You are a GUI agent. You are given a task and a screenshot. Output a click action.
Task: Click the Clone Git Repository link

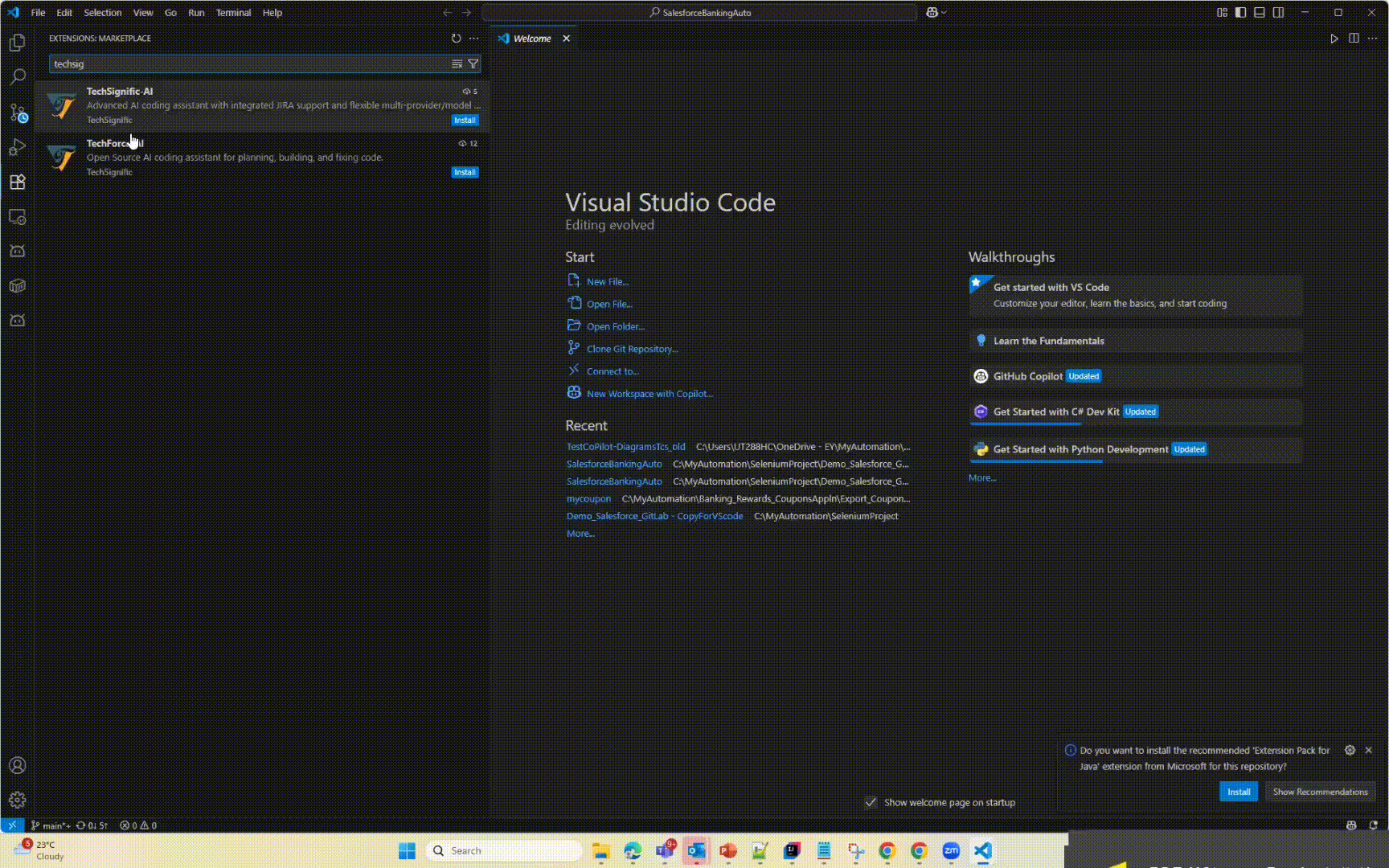[632, 349]
